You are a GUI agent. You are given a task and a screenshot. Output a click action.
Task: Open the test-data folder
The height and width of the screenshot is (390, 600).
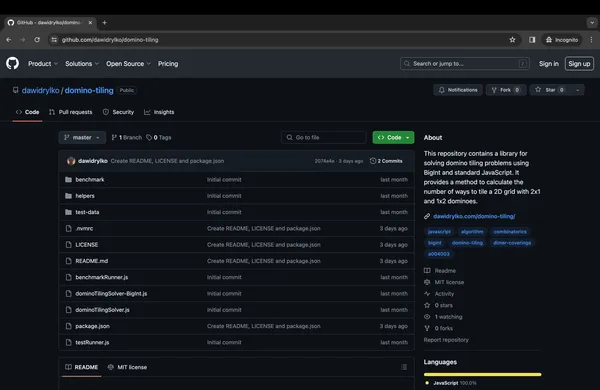pyautogui.click(x=87, y=212)
